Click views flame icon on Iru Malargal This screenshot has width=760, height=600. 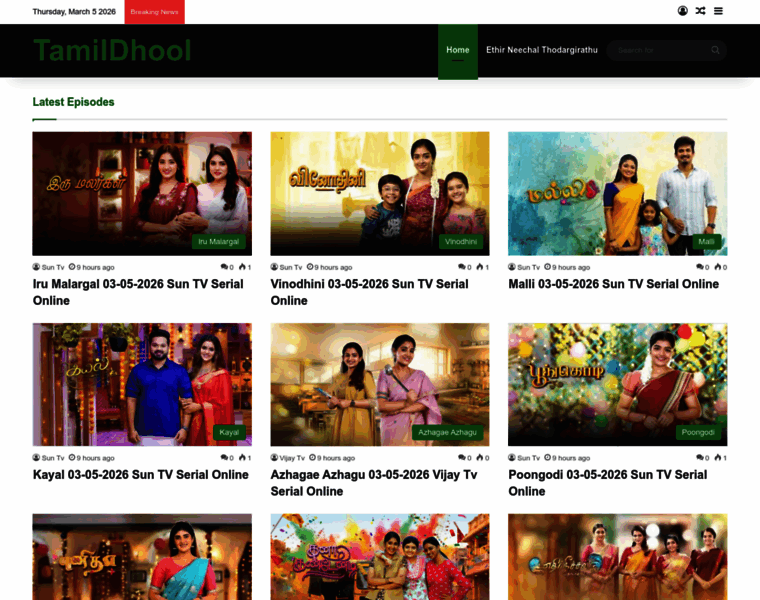(242, 267)
